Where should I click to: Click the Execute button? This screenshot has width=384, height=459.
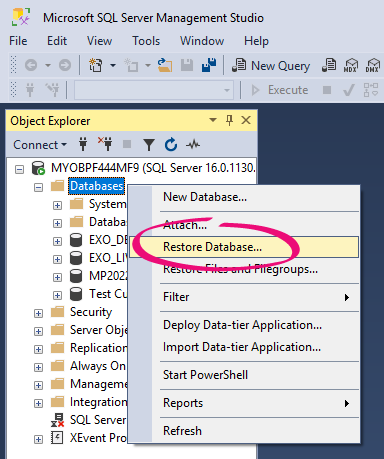pos(279,90)
